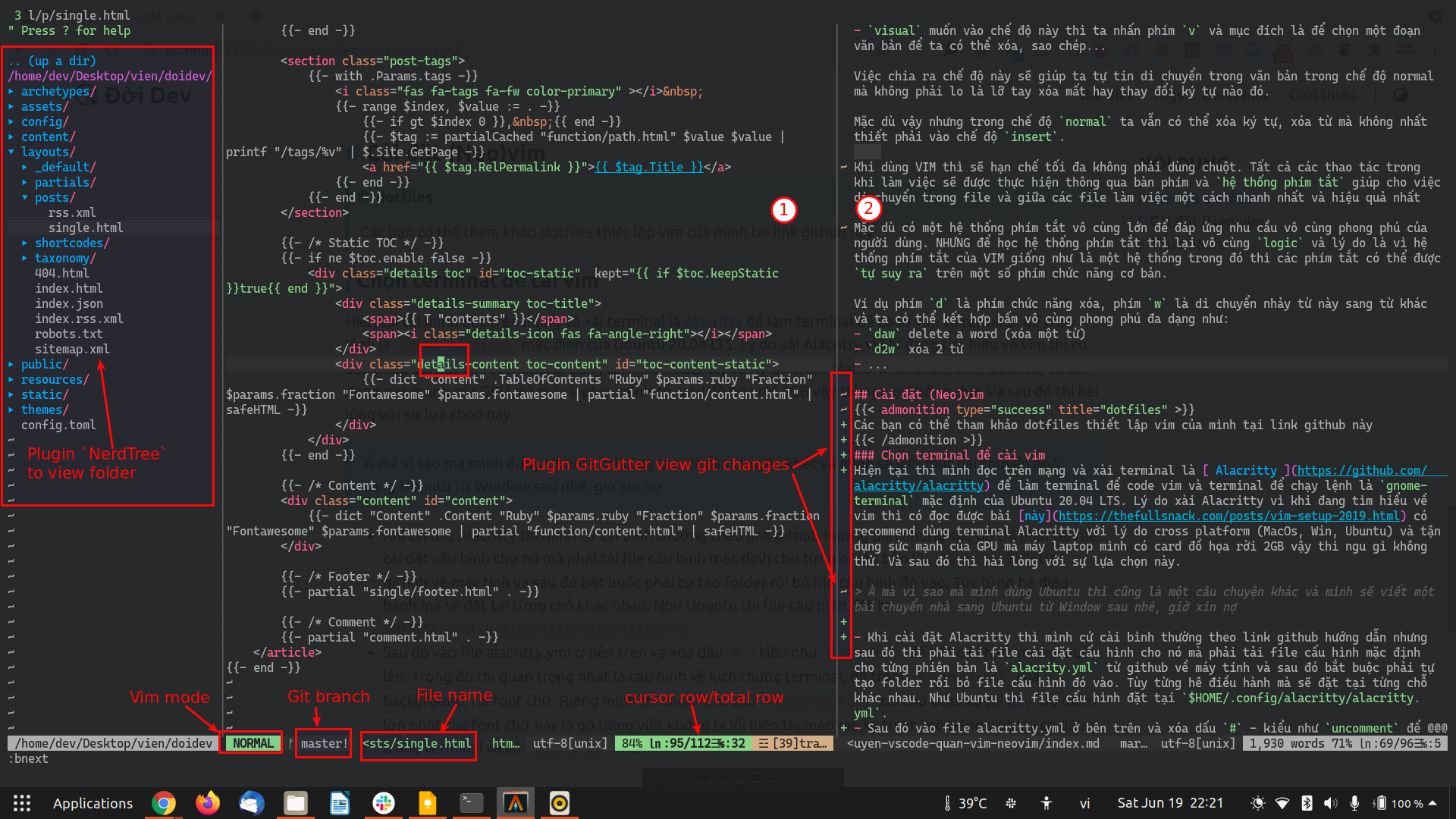The image size is (1456, 819).
Task: Click the 'vi' input language indicator
Action: click(1084, 803)
